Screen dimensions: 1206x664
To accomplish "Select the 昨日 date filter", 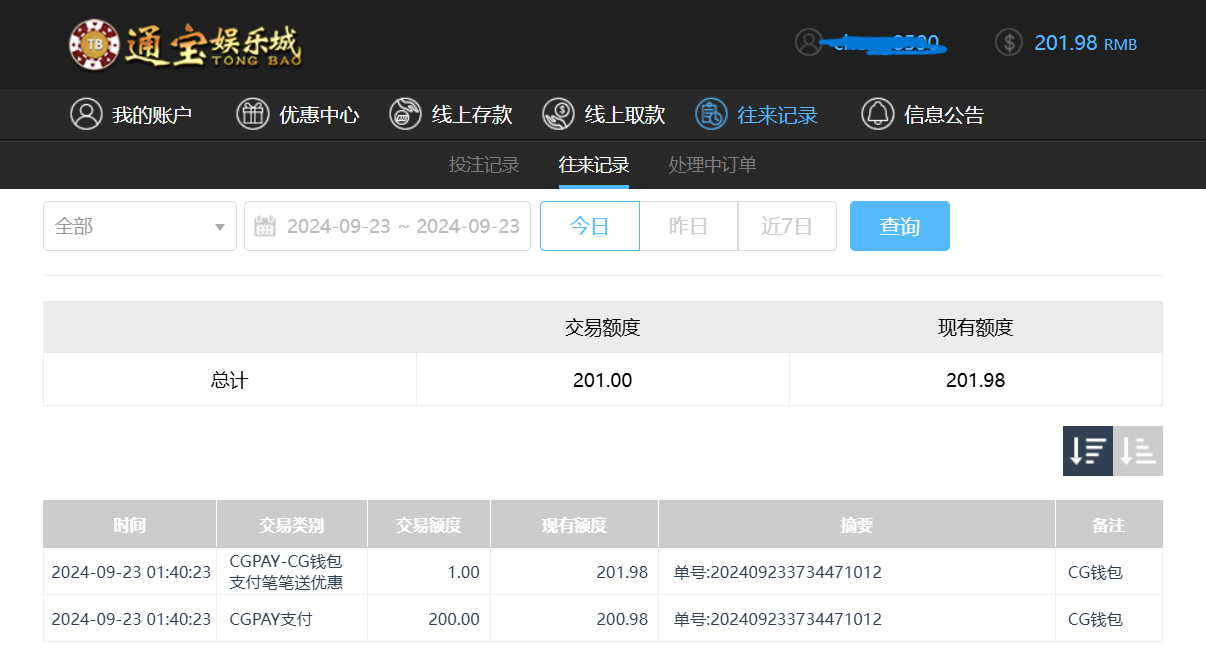I will (688, 226).
